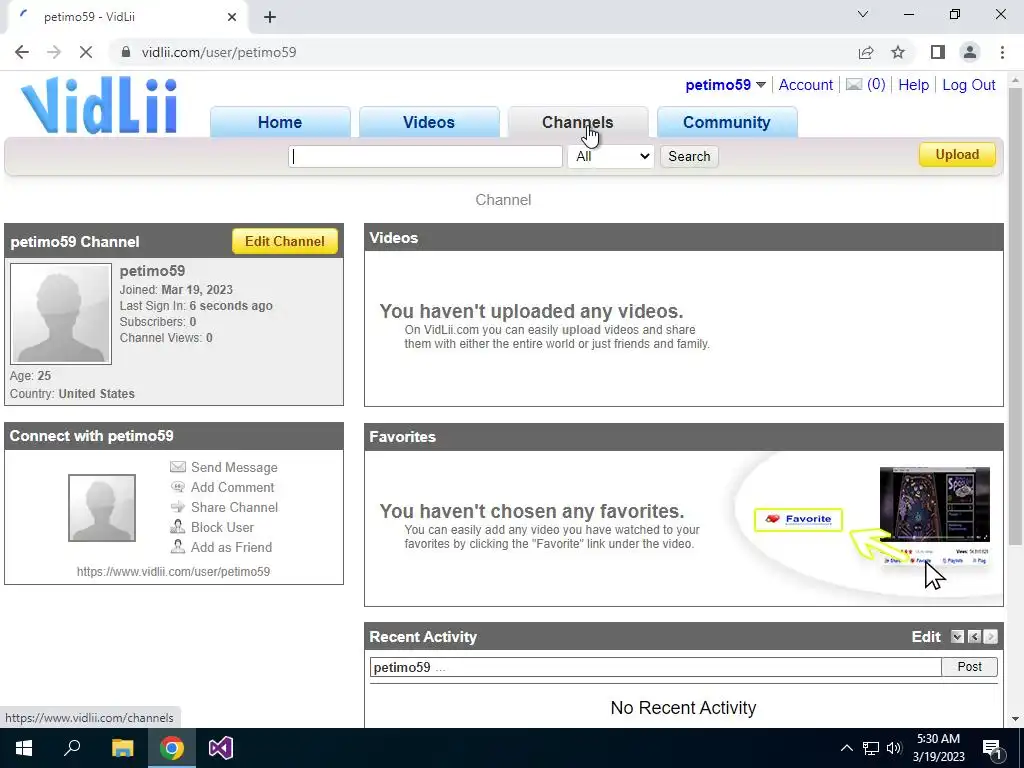Screen dimensions: 1024x768
Task: Open taskbar search magnifier
Action: [72, 748]
